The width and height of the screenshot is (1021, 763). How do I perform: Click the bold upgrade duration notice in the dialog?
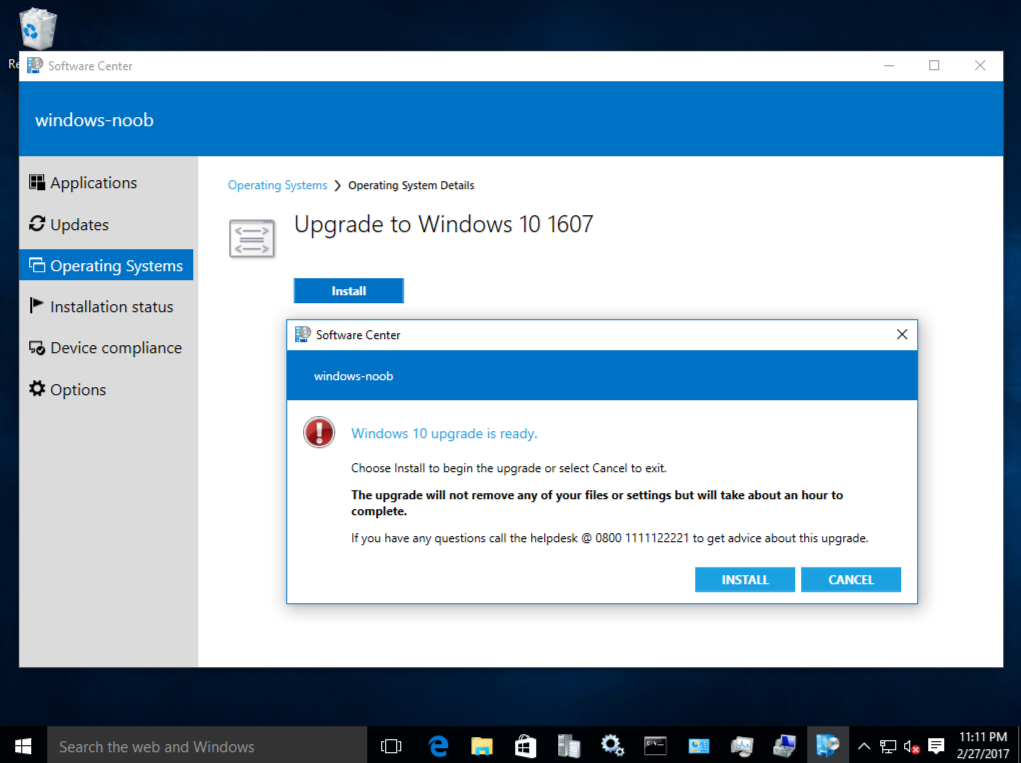click(x=597, y=503)
